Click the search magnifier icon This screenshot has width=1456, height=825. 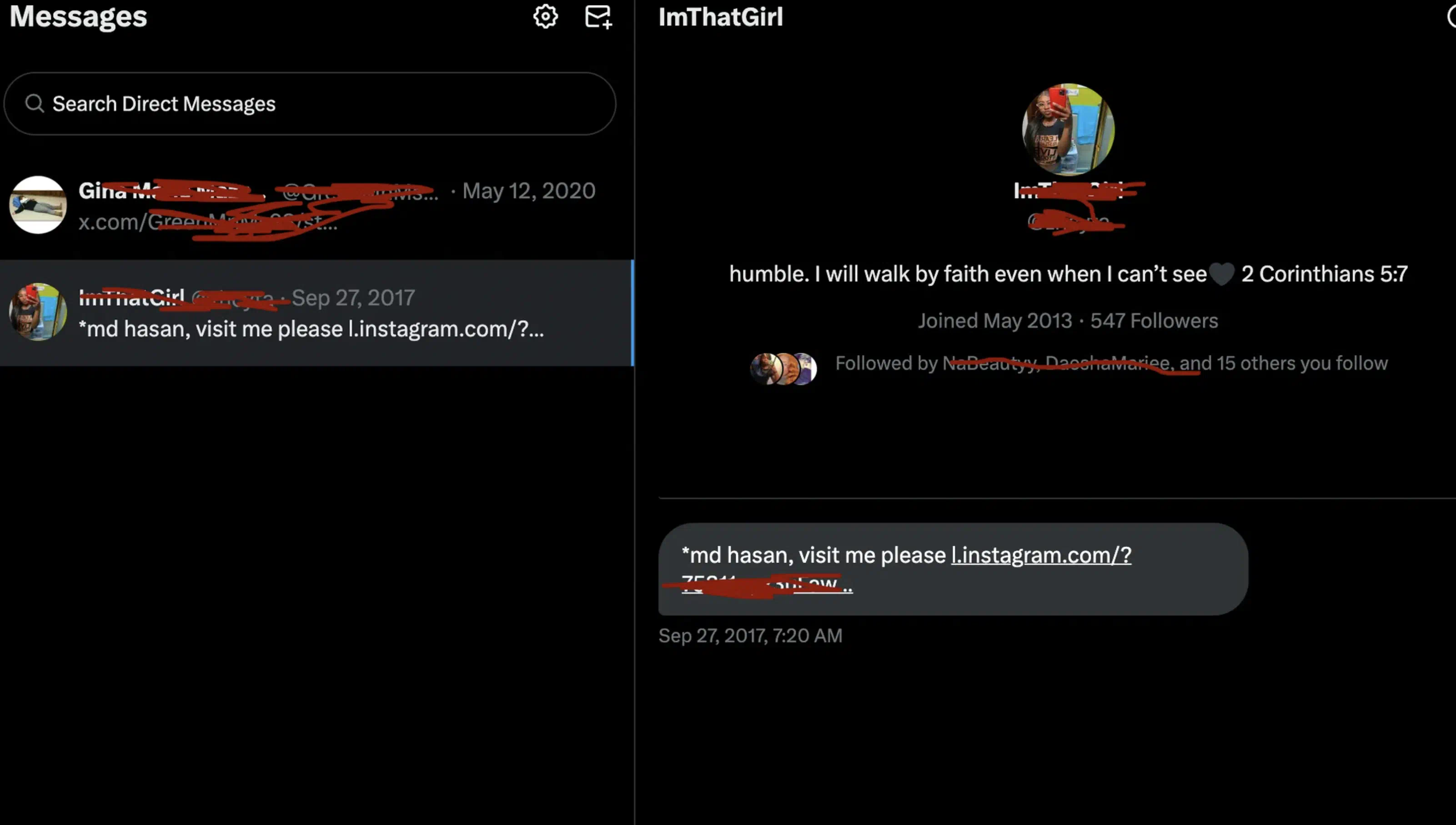[35, 103]
